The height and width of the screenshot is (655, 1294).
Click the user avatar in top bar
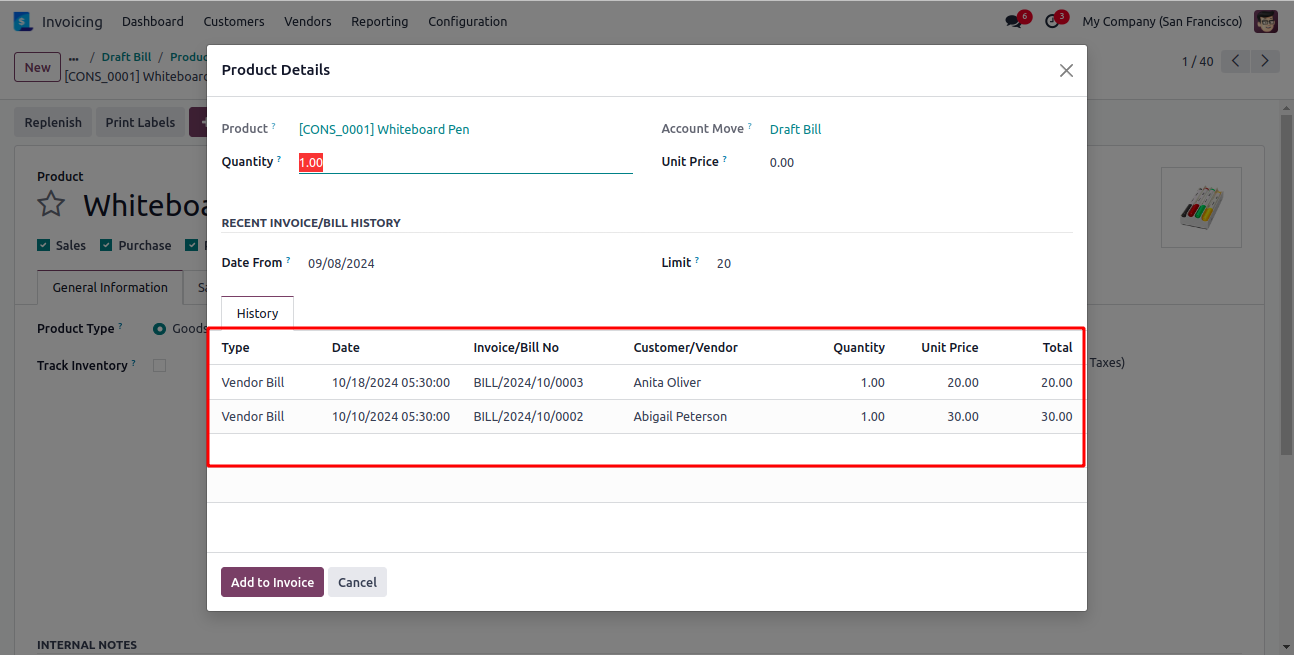pyautogui.click(x=1265, y=21)
